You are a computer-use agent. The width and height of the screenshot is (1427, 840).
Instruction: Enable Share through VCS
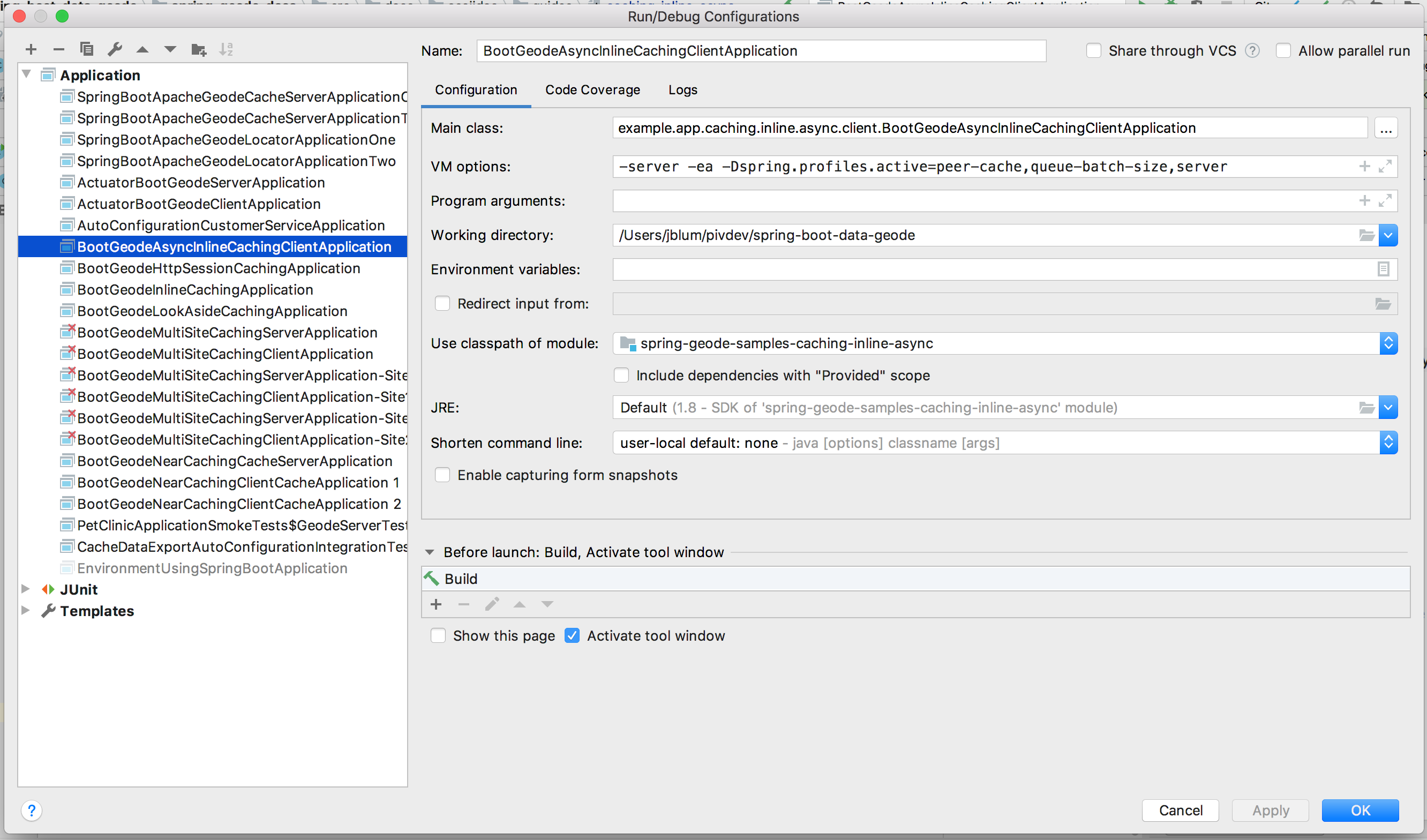tap(1093, 51)
